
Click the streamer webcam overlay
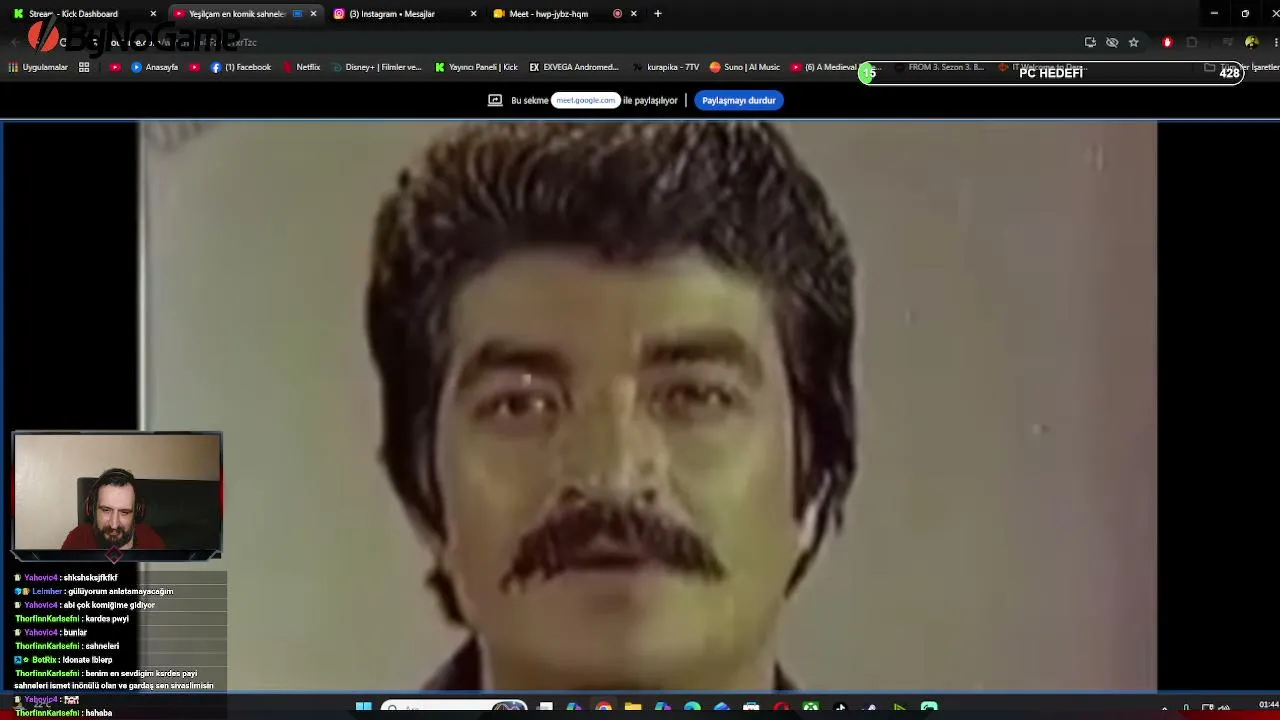[117, 492]
